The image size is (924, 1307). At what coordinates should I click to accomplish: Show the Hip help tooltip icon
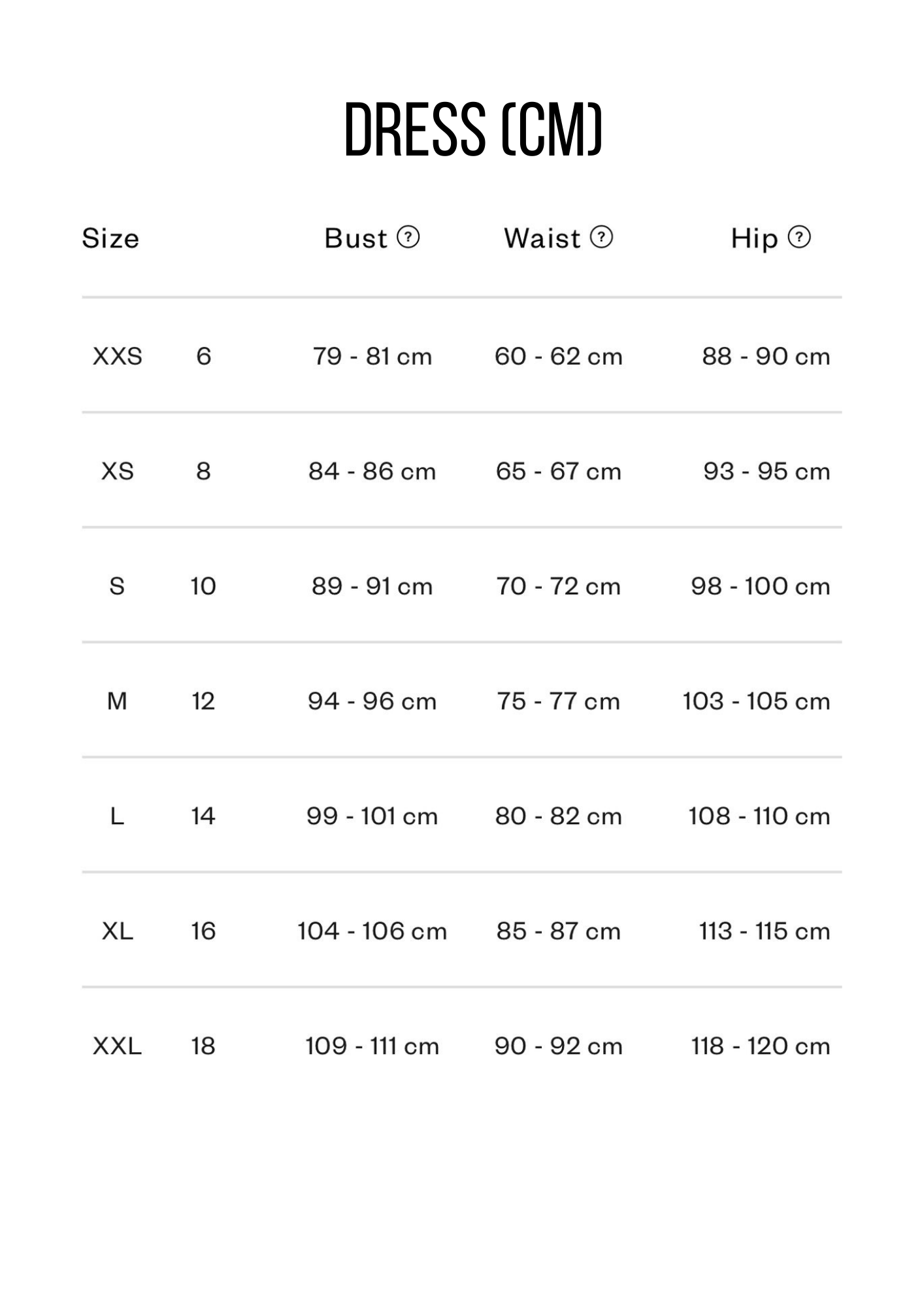[x=799, y=237]
